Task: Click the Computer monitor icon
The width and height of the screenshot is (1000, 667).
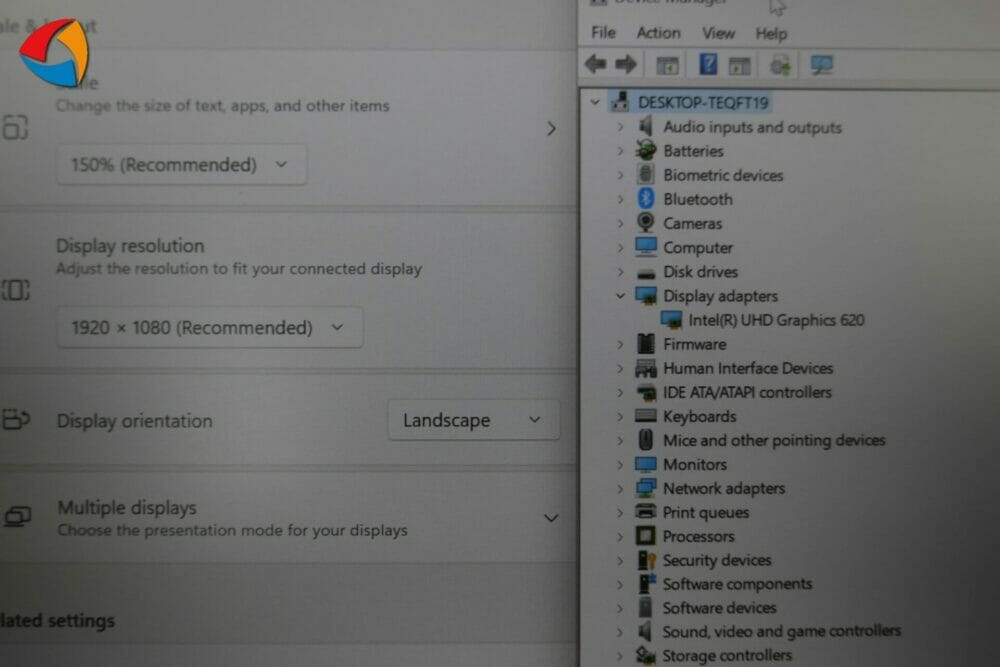Action: click(x=645, y=247)
